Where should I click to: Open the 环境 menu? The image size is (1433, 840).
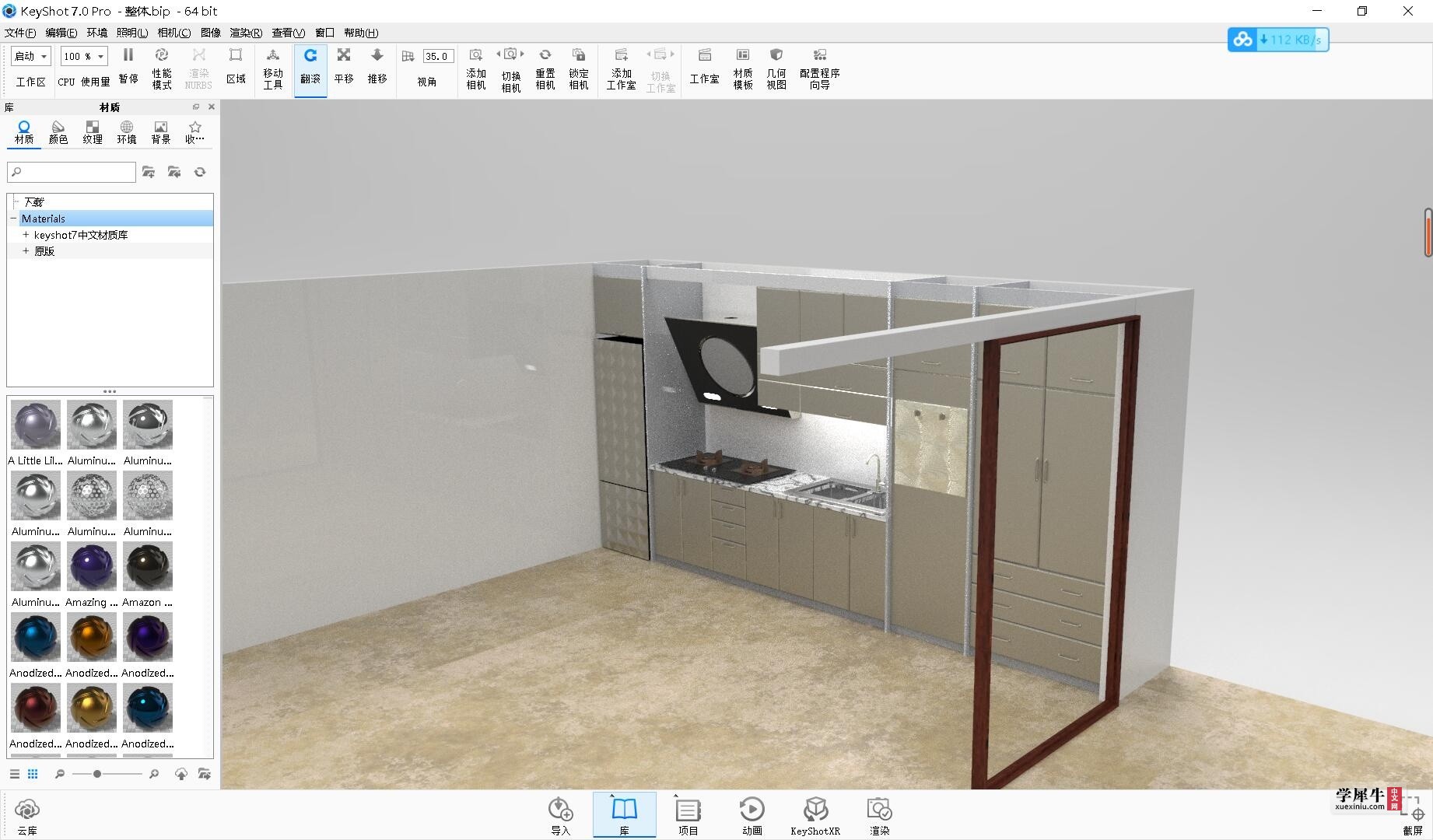(97, 33)
